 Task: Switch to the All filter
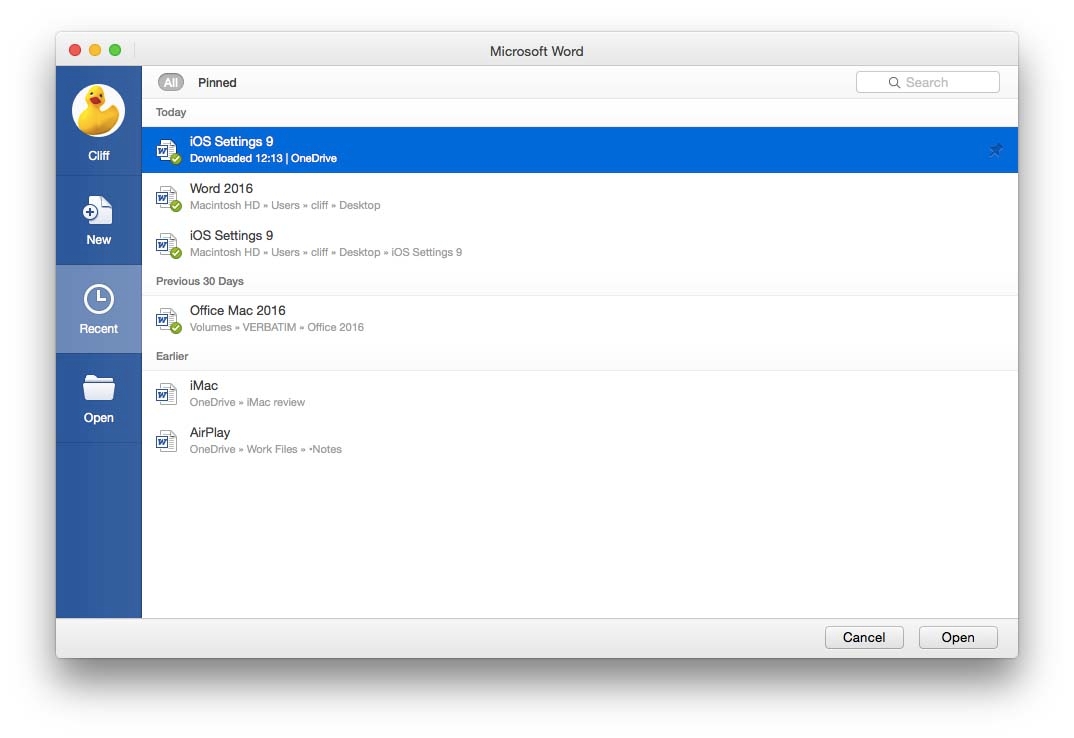(x=171, y=82)
